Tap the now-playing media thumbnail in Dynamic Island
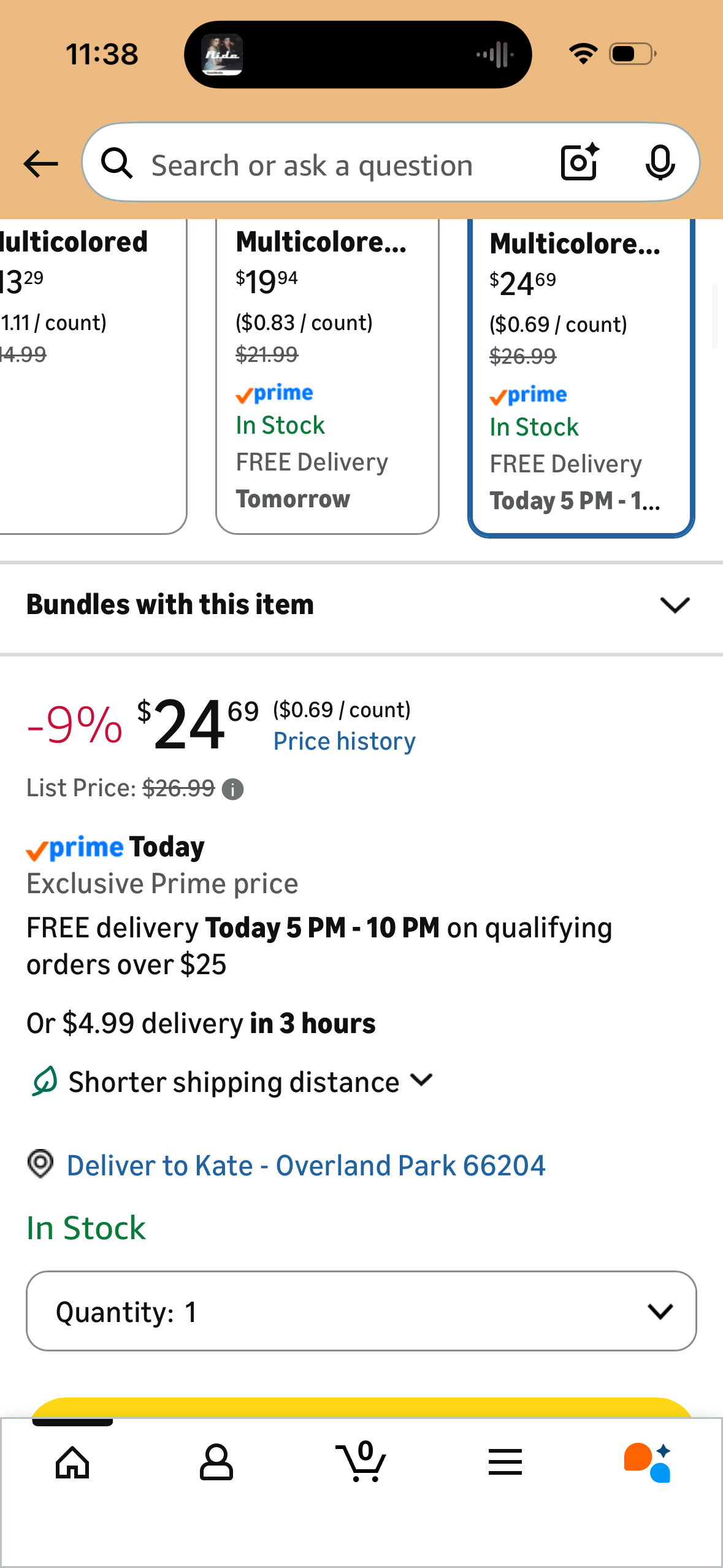 223,55
